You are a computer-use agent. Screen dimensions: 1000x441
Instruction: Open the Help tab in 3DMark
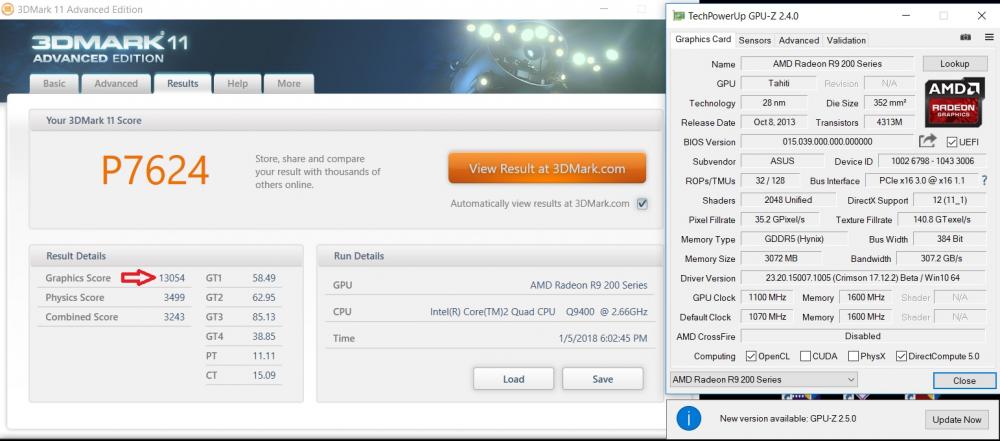click(x=237, y=84)
